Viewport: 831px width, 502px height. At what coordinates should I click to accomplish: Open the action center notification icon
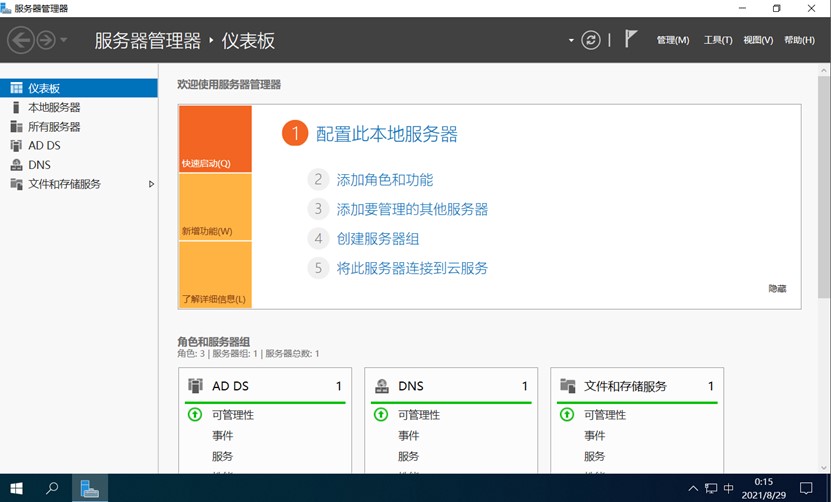(806, 488)
